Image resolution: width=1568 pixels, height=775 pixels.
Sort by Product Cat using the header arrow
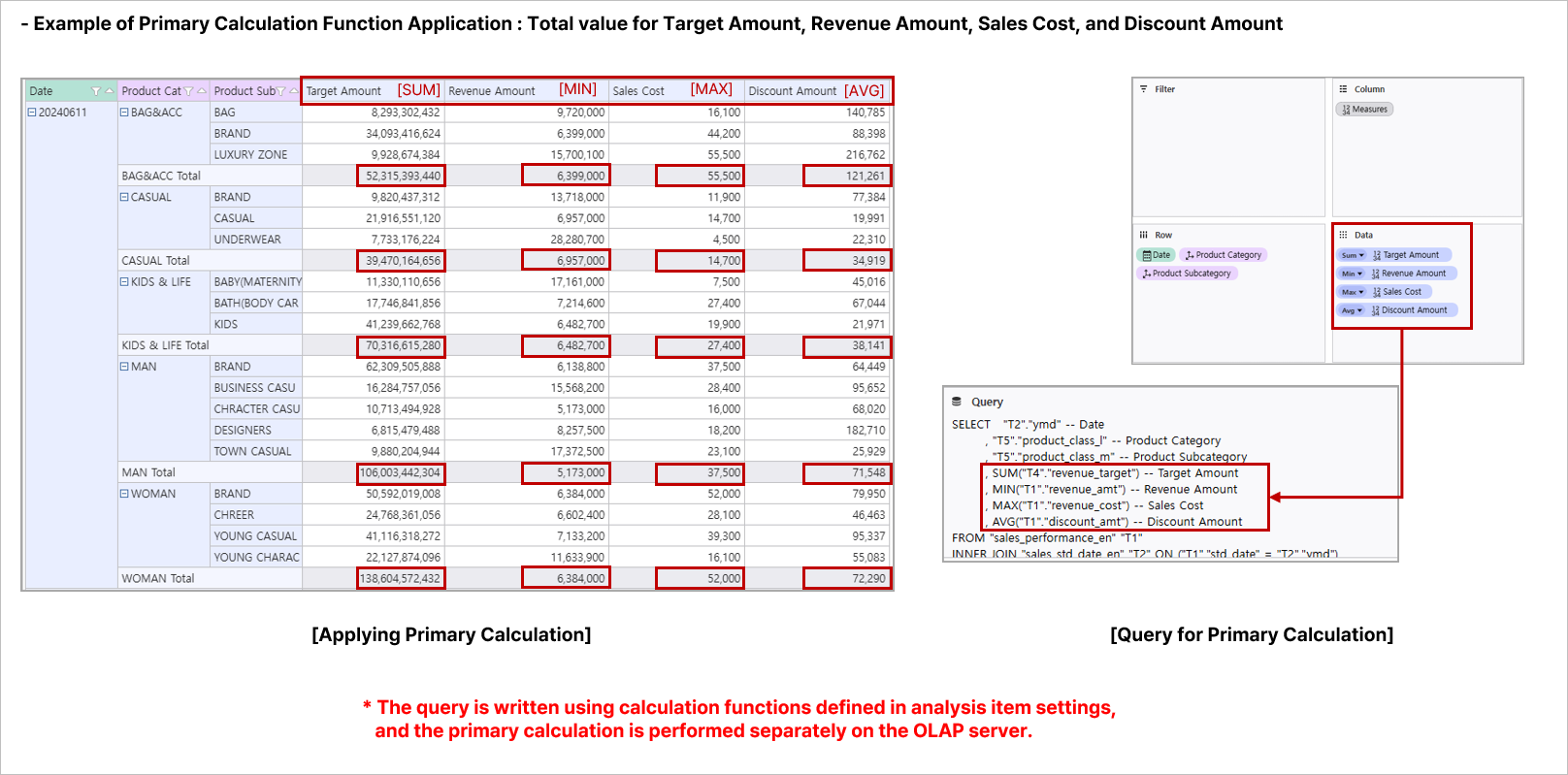pos(201,91)
